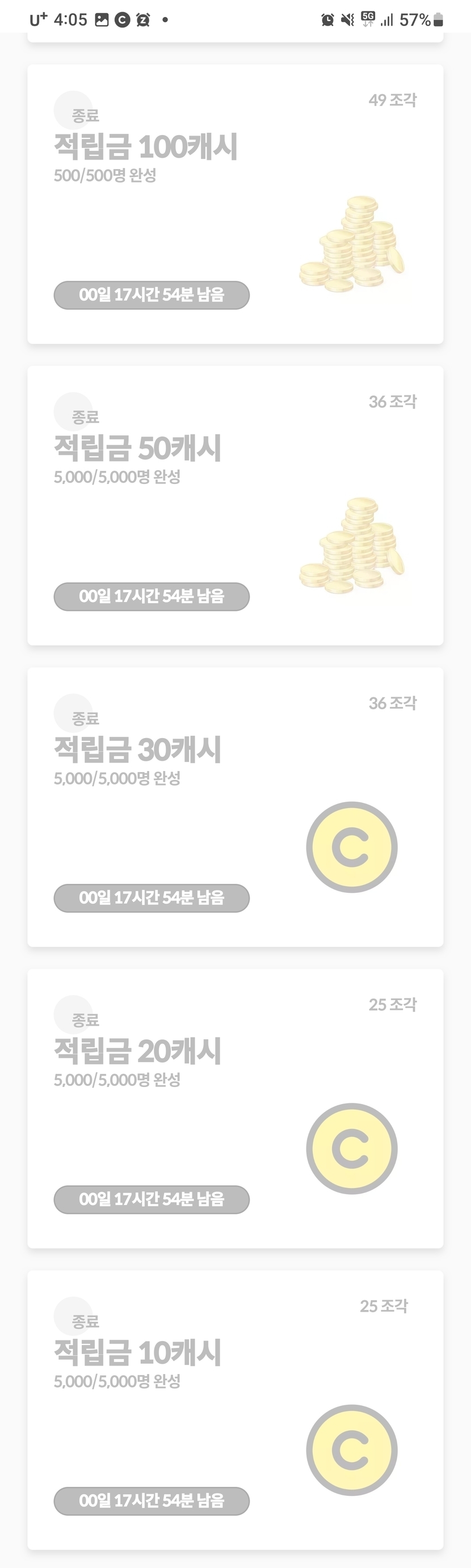Tap the yellow C coin on 10캐시 card
Image resolution: width=471 pixels, height=1568 pixels.
tap(352, 1449)
